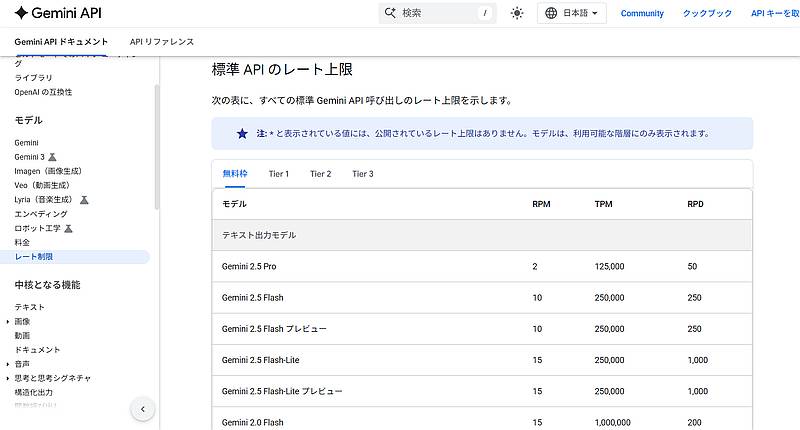Click the TPM column header
This screenshot has width=800, height=430.
pos(604,204)
